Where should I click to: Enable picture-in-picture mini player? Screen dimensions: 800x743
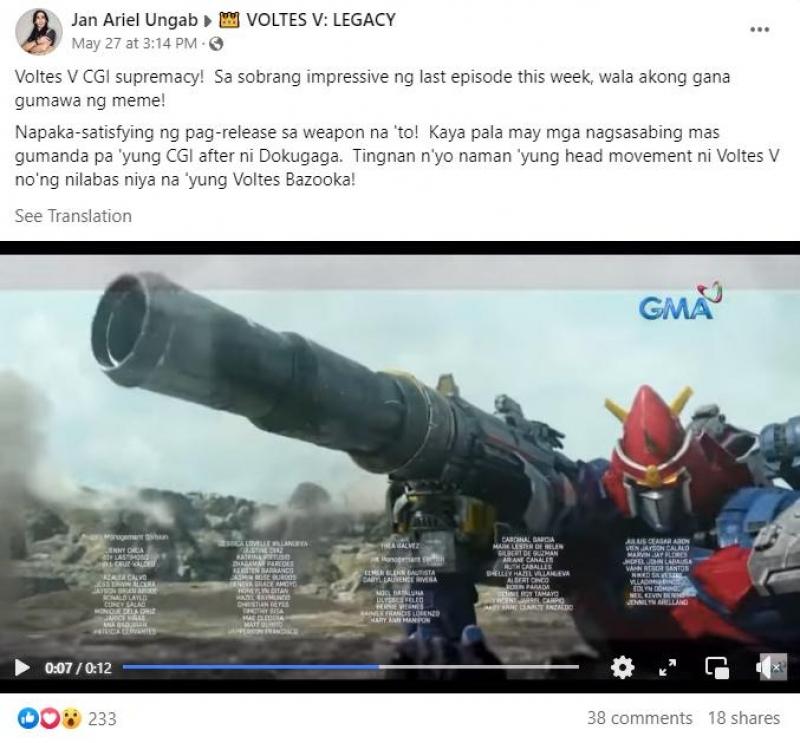tap(717, 668)
